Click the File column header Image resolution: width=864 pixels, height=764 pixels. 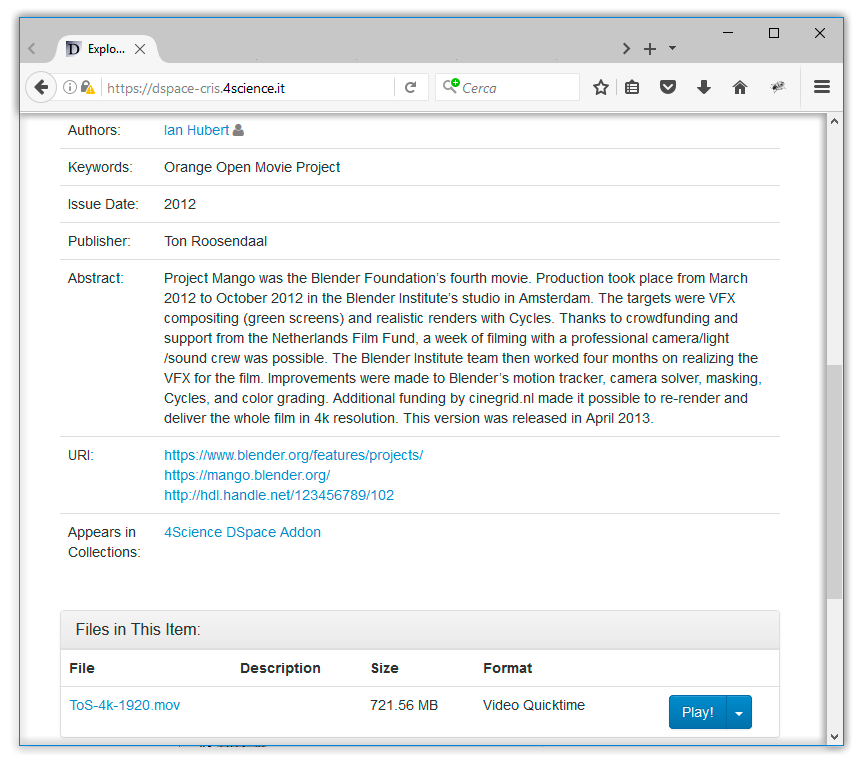coord(82,668)
